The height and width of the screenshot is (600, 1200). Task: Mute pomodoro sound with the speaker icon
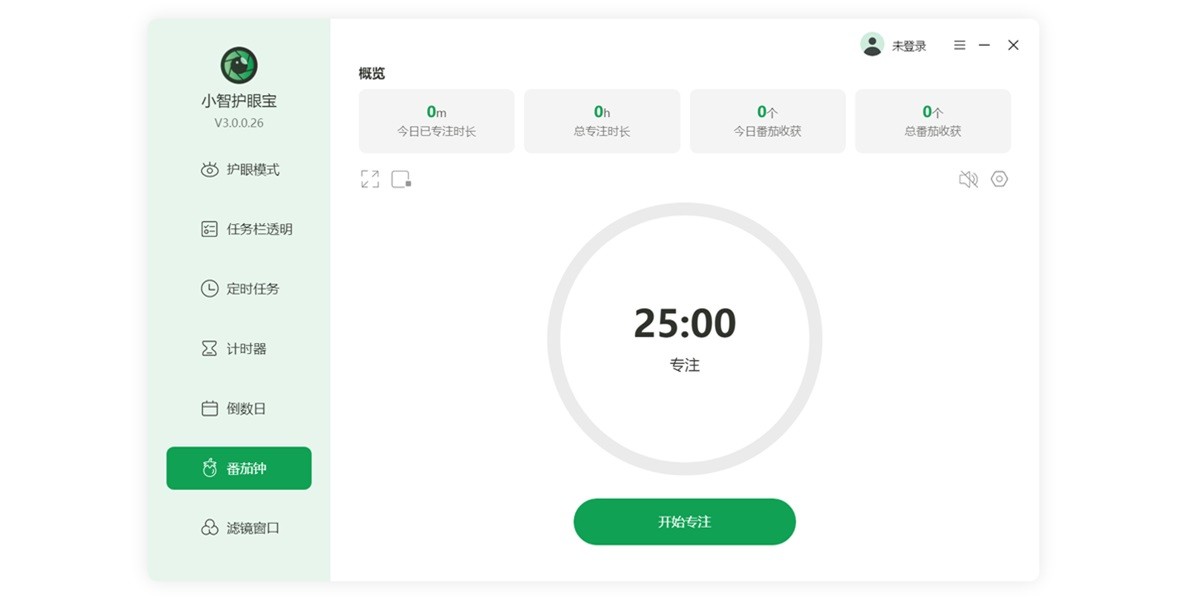tap(967, 178)
